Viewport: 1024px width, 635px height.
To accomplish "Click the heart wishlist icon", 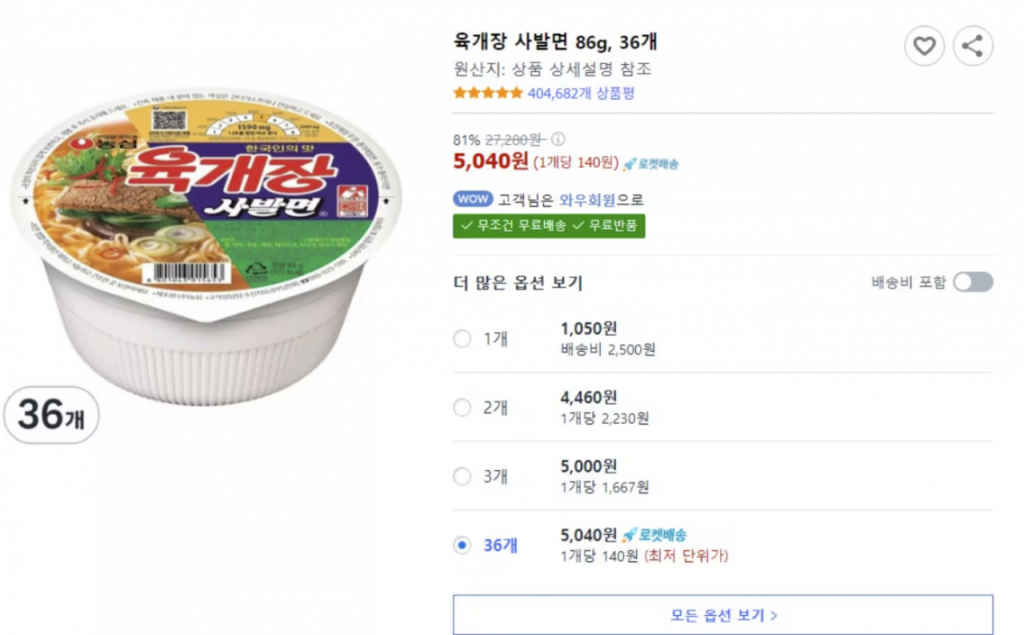I will coord(924,46).
